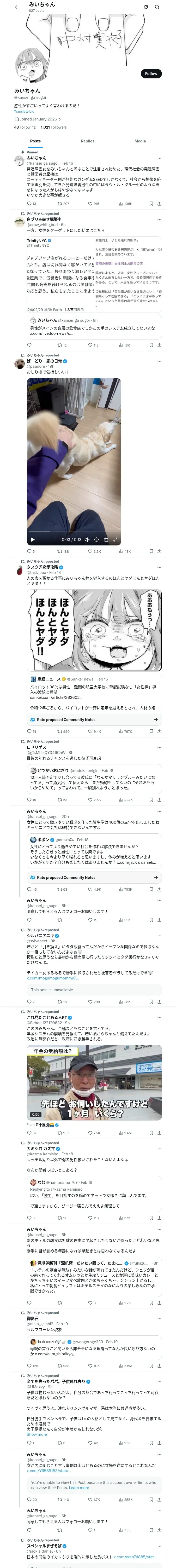
Task: Reply to the pinned post showing 13 replies
Action: point(30,204)
